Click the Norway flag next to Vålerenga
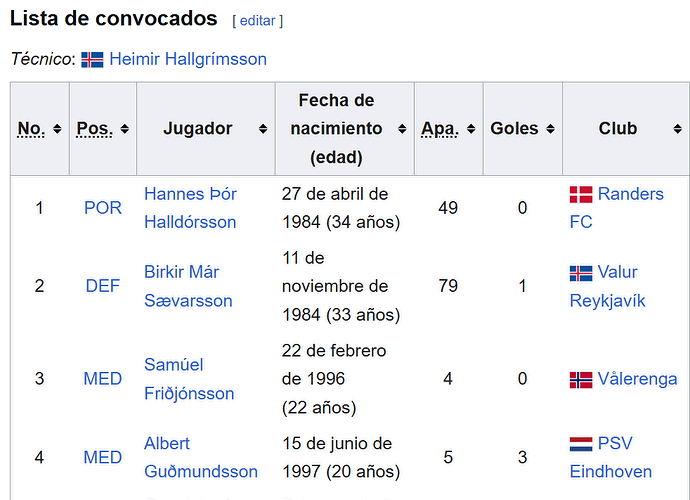The image size is (690, 500). click(x=581, y=380)
